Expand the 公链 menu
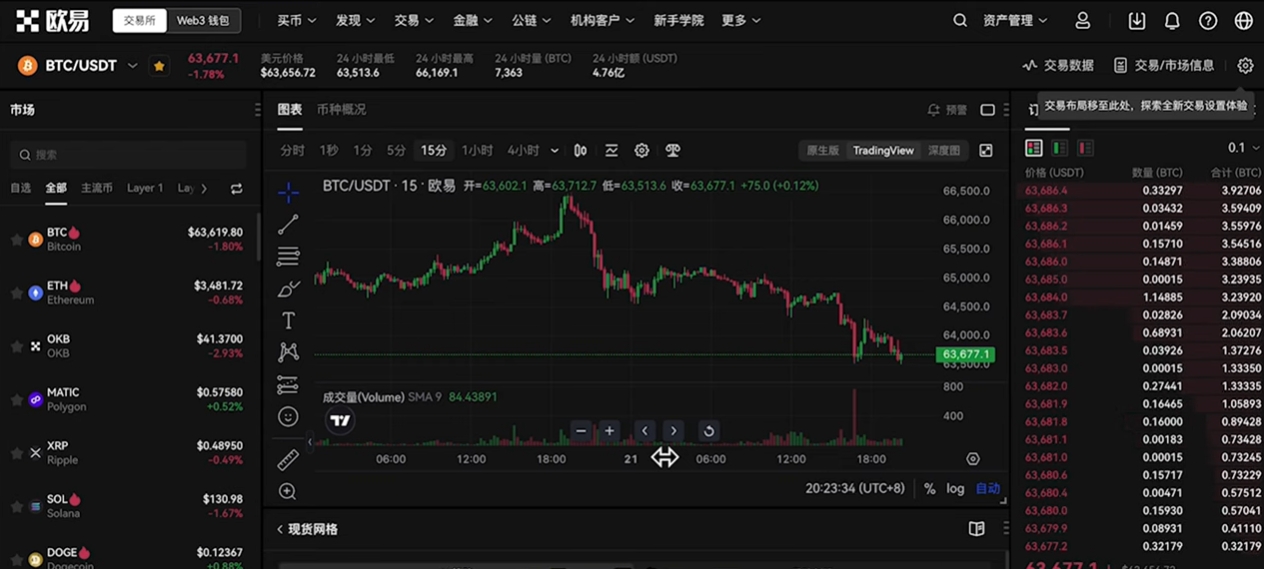 [531, 20]
